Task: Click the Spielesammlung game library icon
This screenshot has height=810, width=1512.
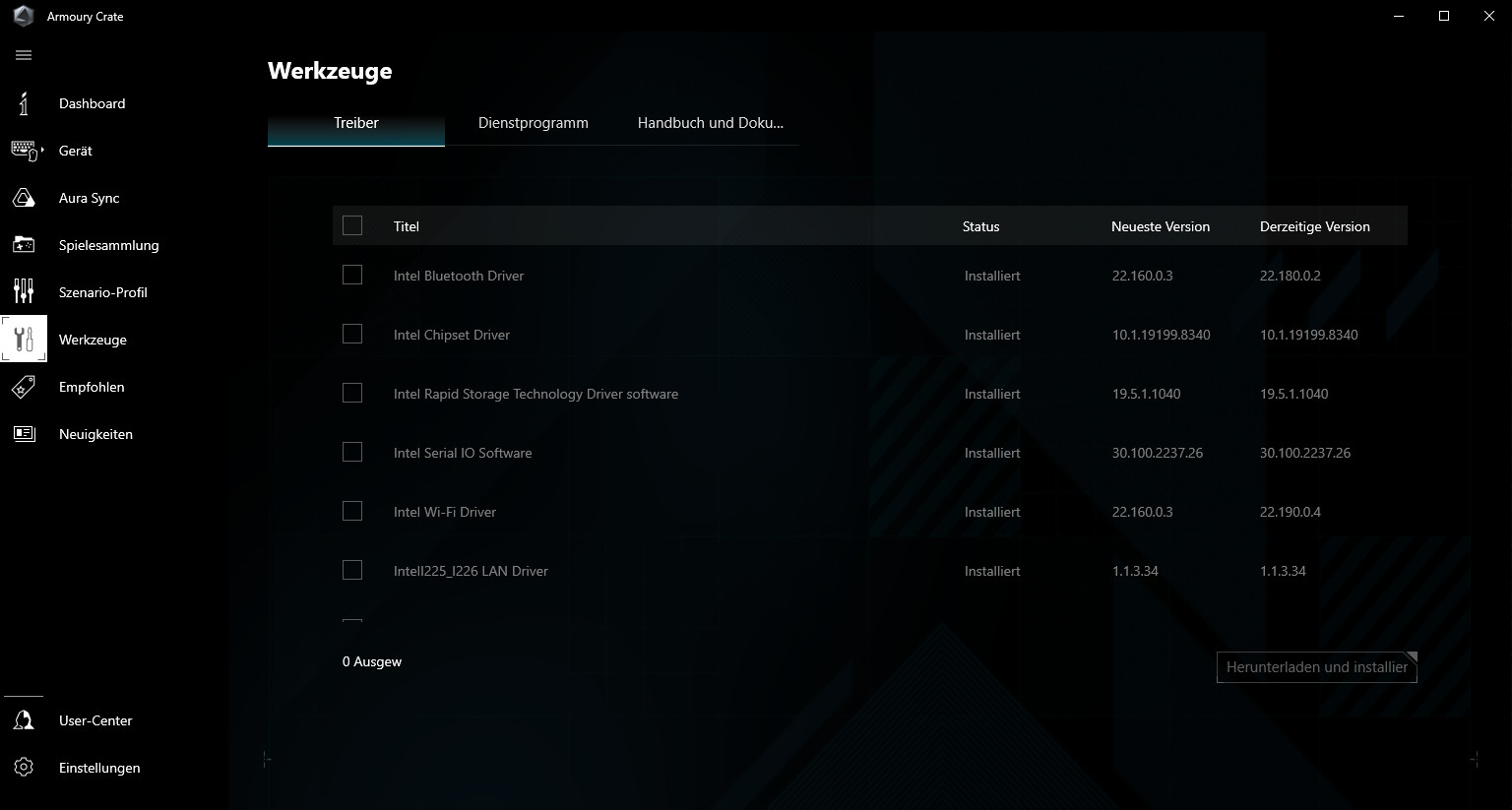Action: coord(24,245)
